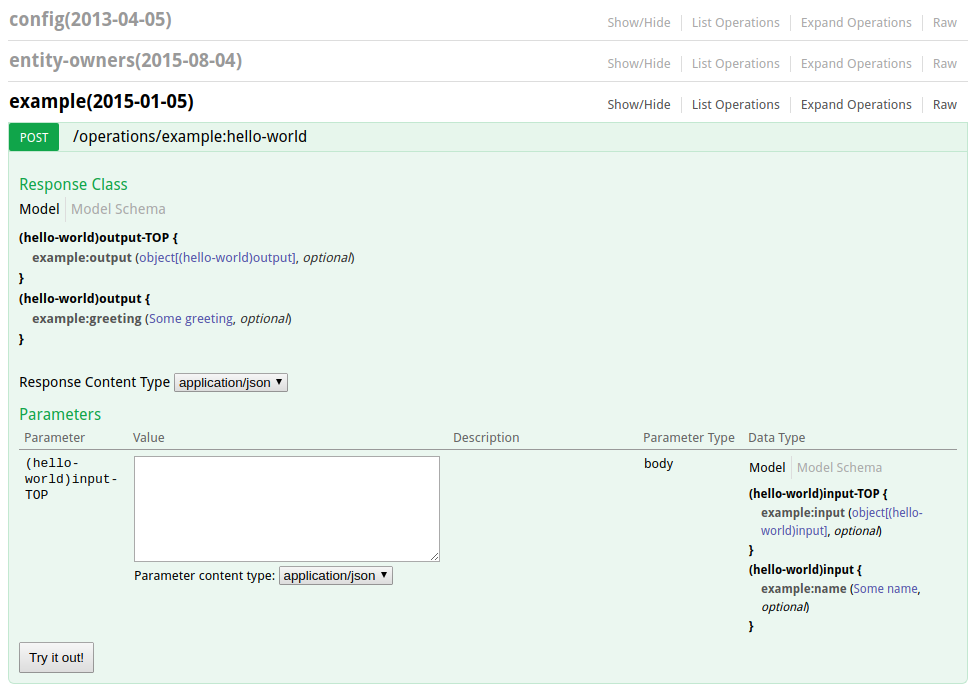Click Show/Hide for the example API
This screenshot has width=972, height=691.
tap(638, 105)
